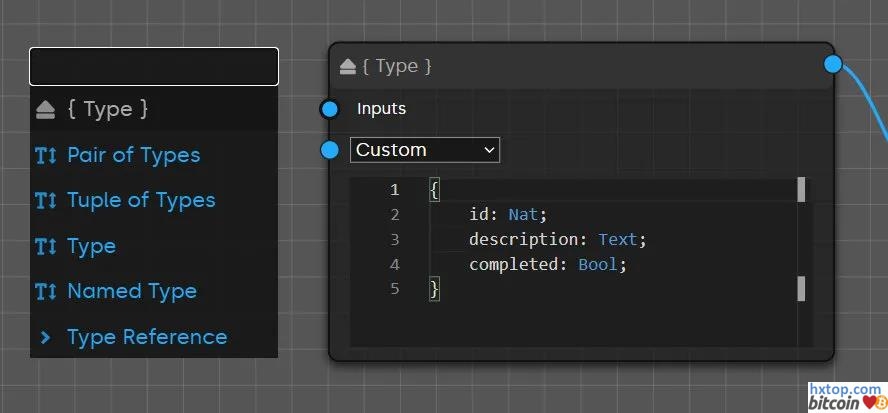Click the eject icon in the menu header
Viewport: 888px width, 413px height.
(x=46, y=109)
